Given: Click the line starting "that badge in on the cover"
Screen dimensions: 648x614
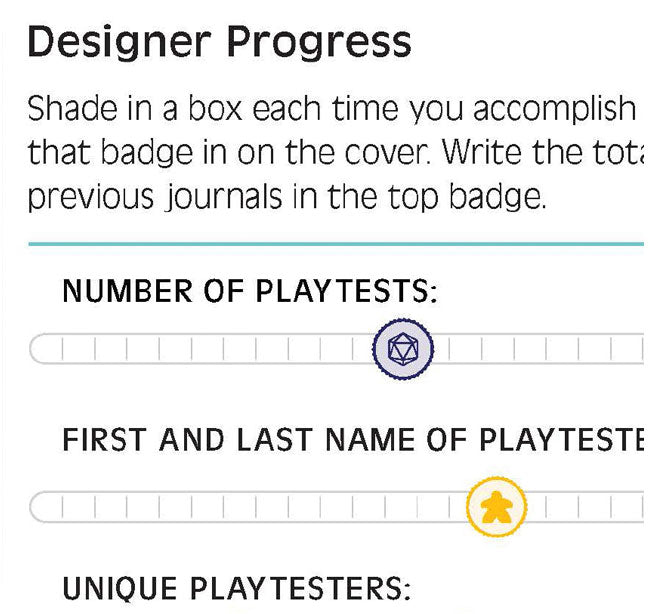Looking at the screenshot, I should [336, 152].
